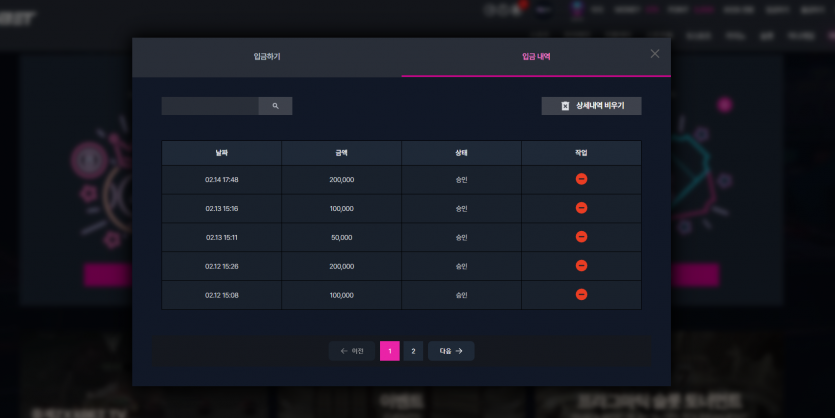Click the trash icon in 상세내역 비우기
Screen dimensions: 835x418
pyautogui.click(x=566, y=106)
